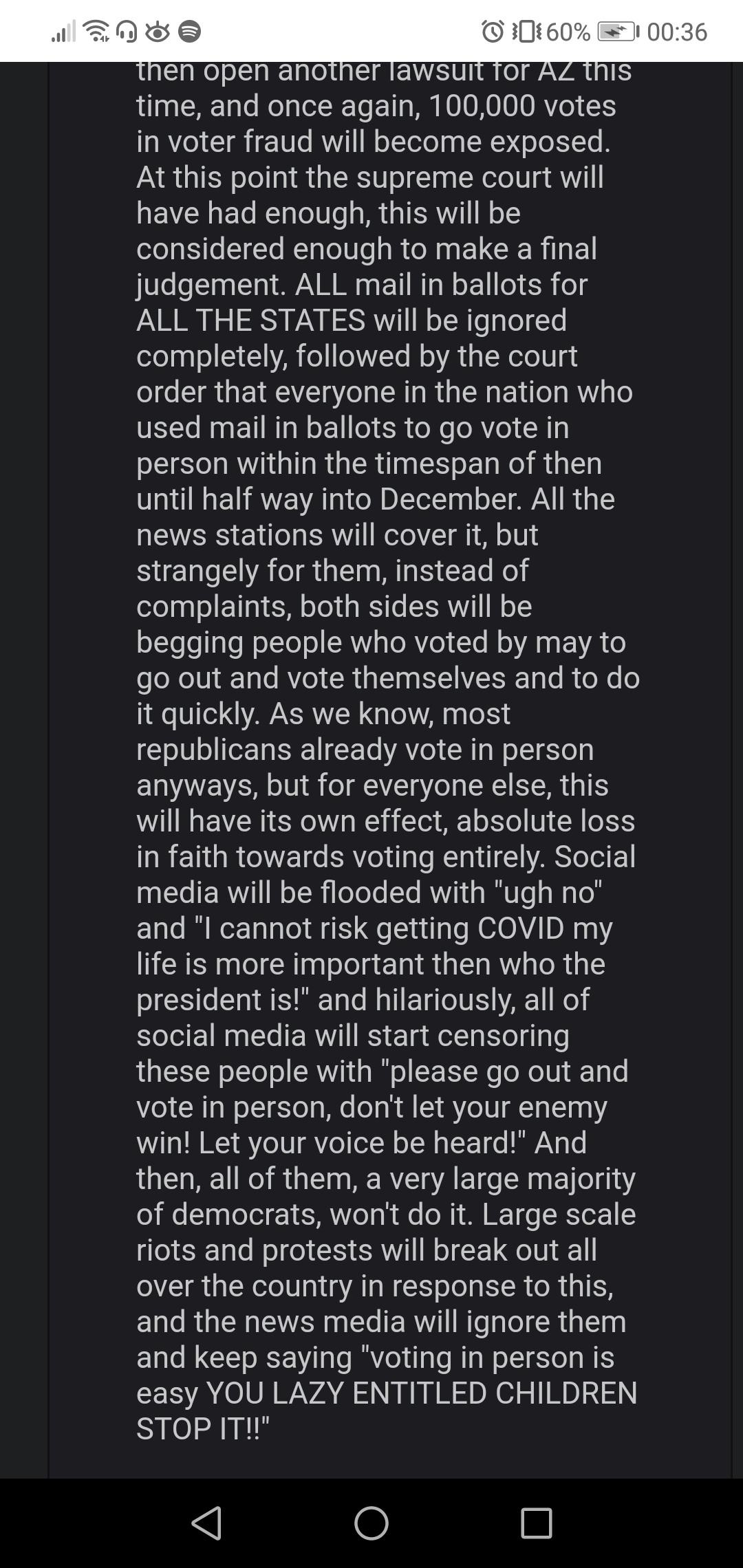Image resolution: width=743 pixels, height=1568 pixels.
Task: Tap the Android back navigation triangle
Action: pos(206,1523)
